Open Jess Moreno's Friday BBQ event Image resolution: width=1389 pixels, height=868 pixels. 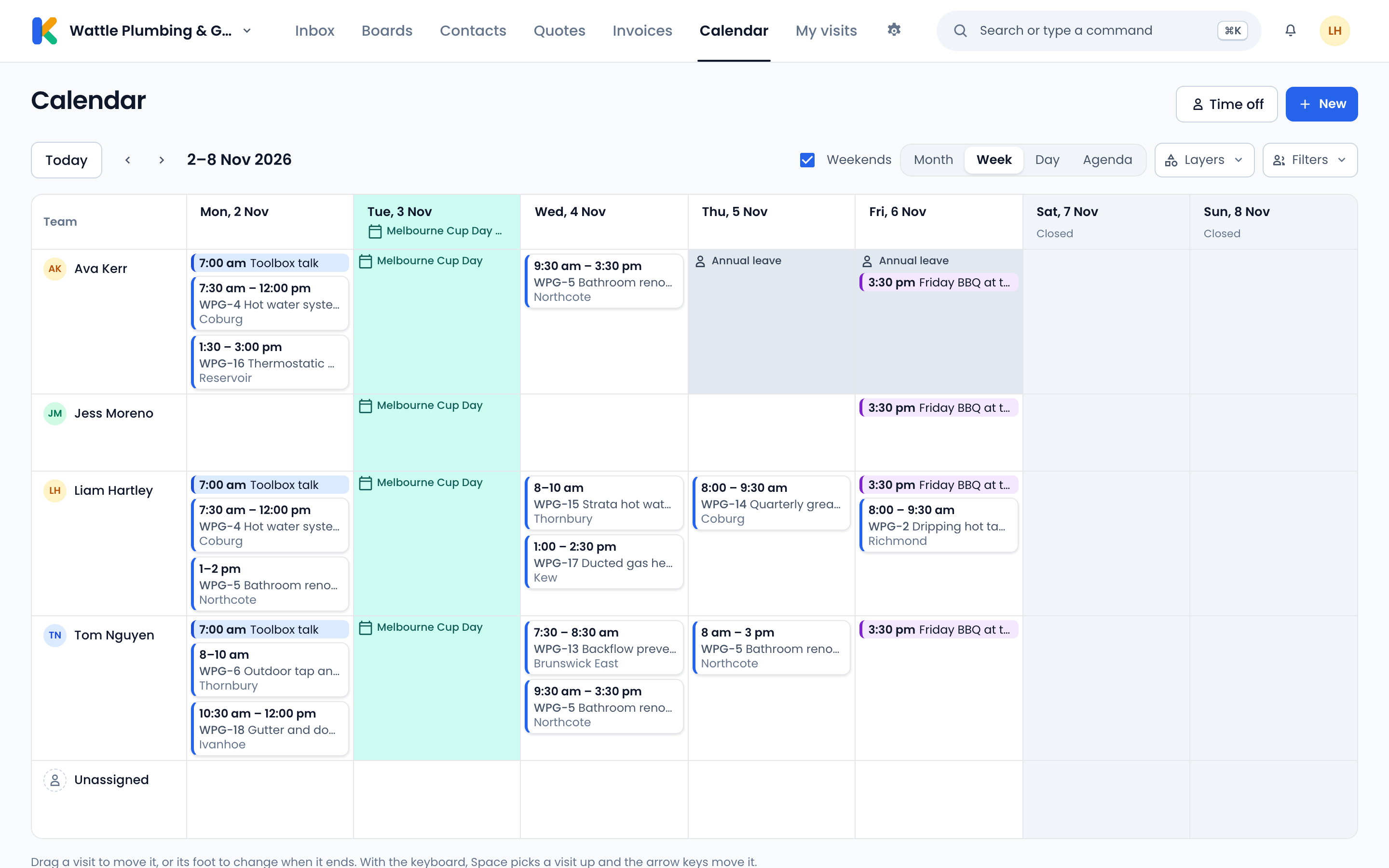pos(939,407)
